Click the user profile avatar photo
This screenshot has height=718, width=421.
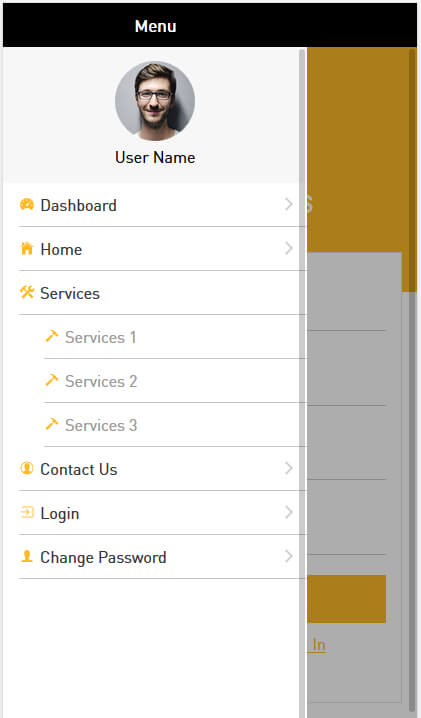155,101
